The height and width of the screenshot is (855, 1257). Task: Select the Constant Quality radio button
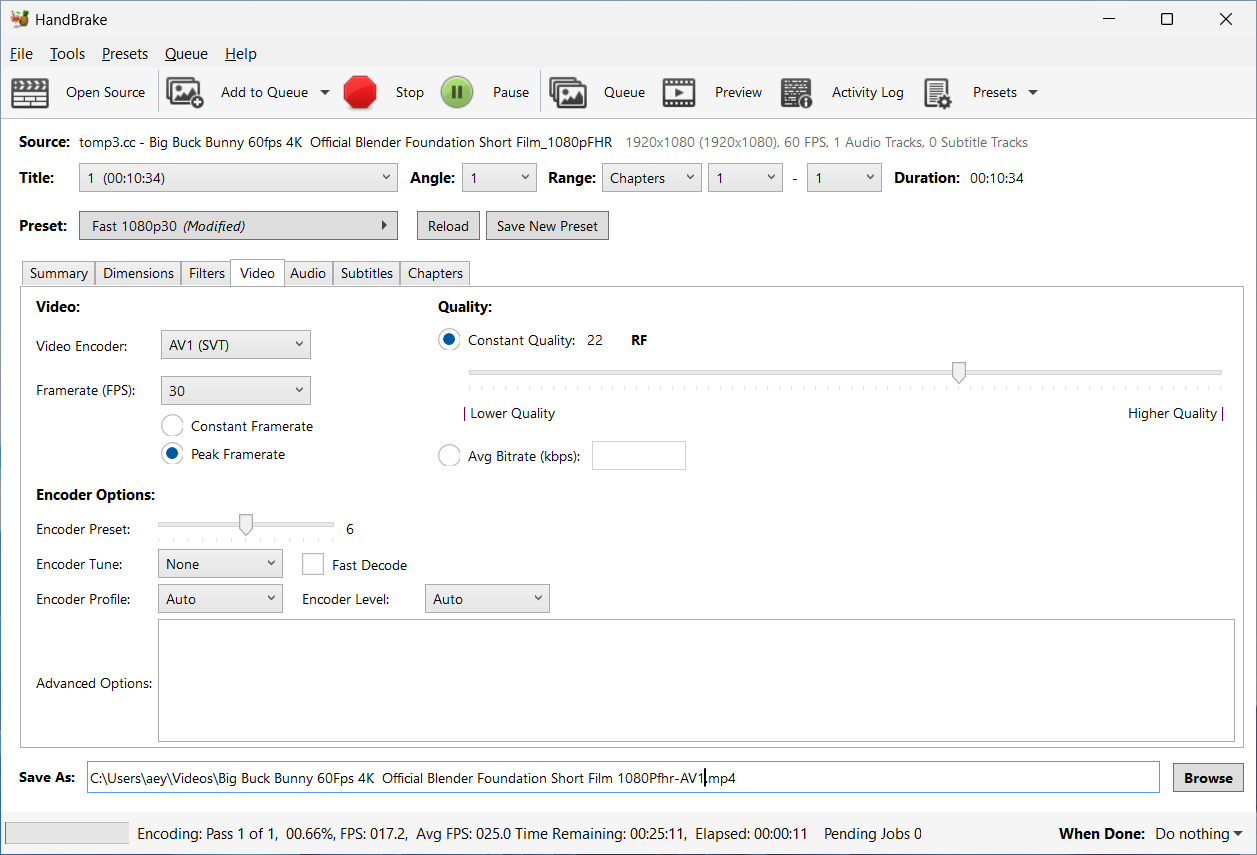point(449,340)
